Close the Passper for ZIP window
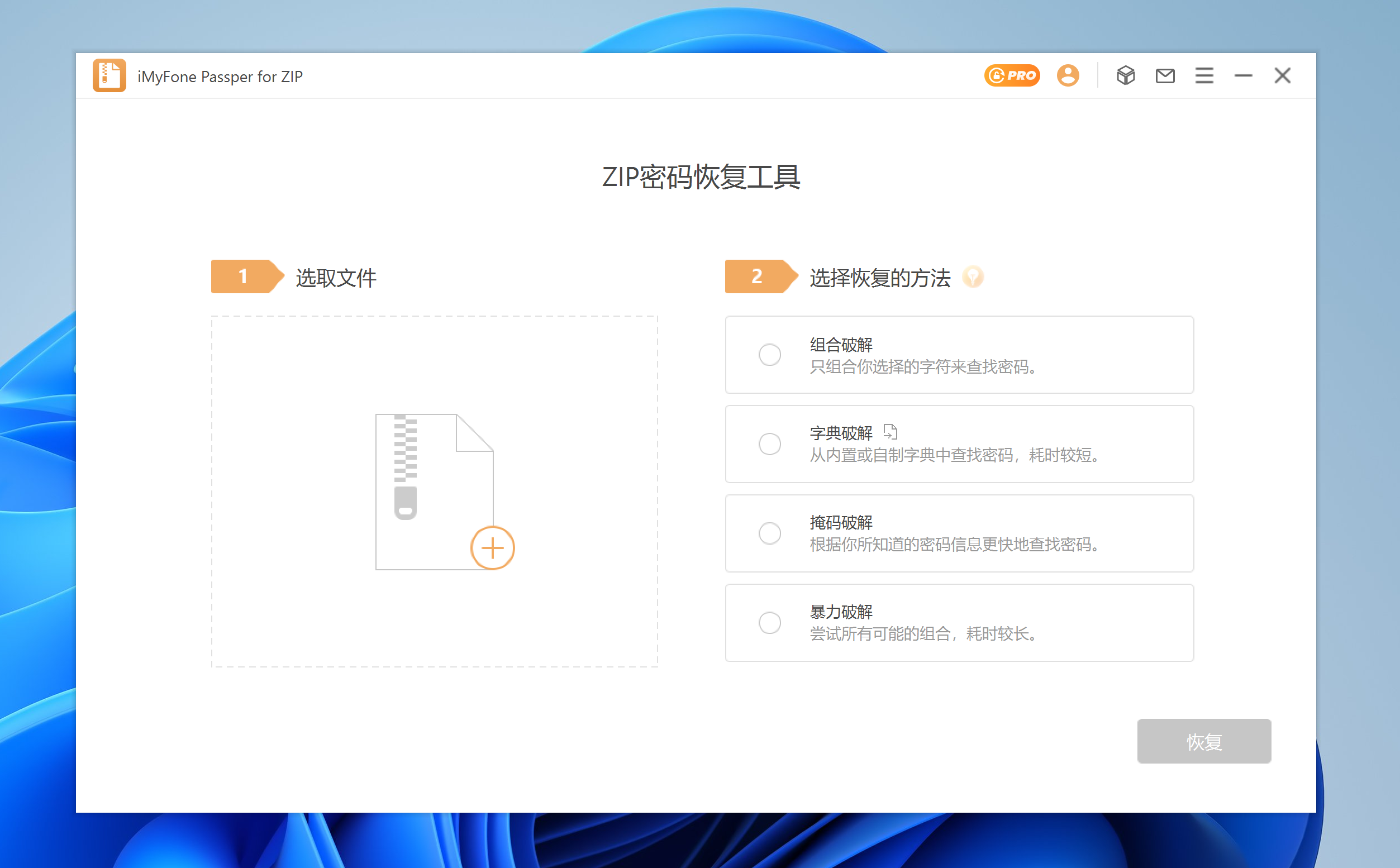 tap(1282, 76)
